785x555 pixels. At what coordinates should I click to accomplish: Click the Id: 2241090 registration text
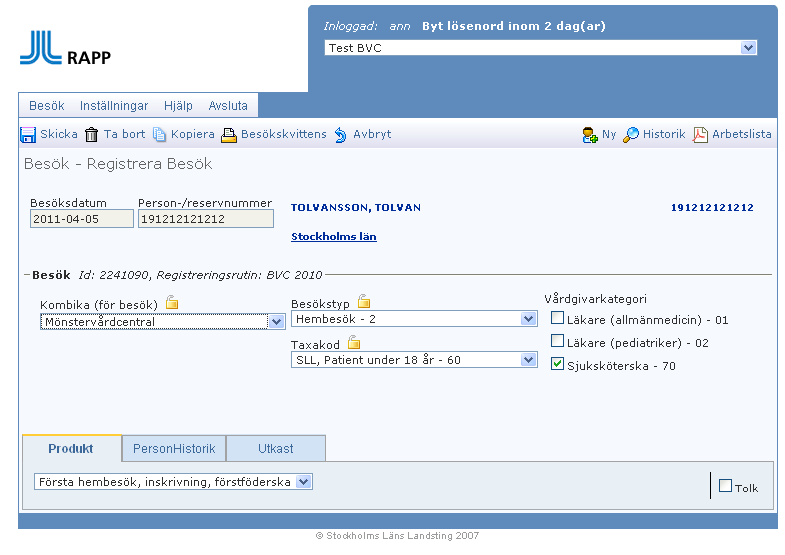point(200,275)
